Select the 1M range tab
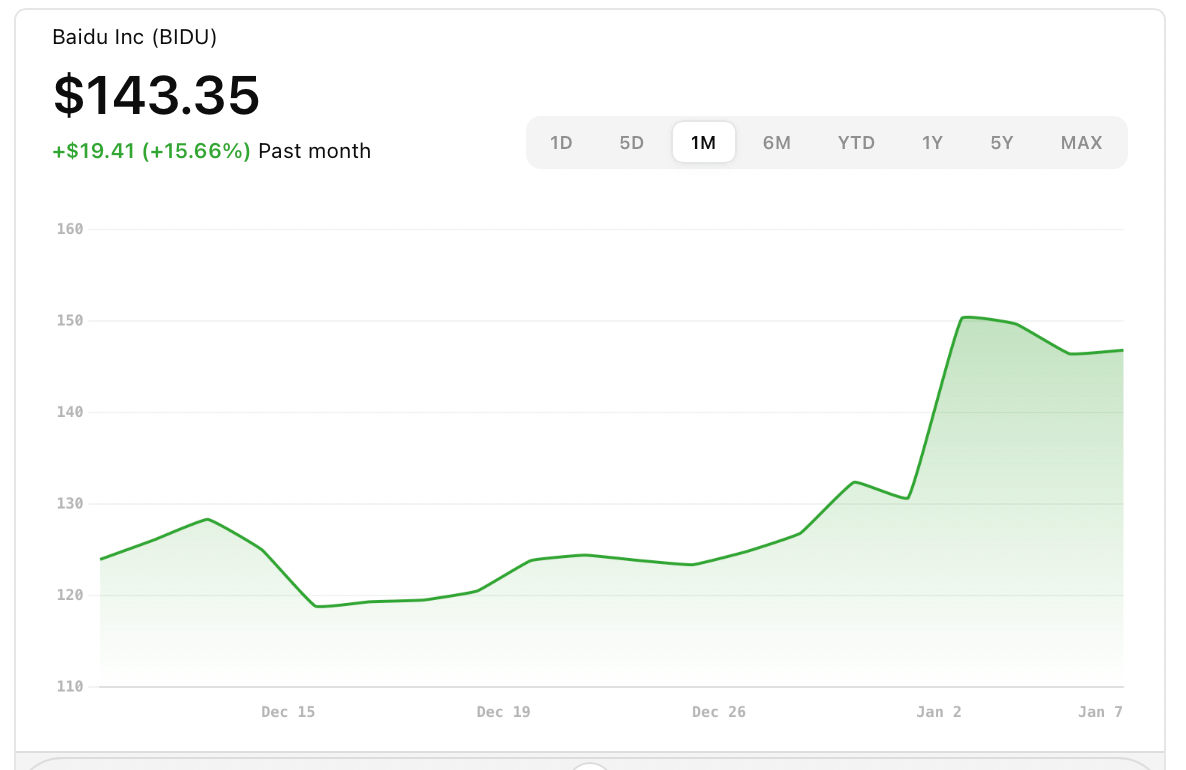The width and height of the screenshot is (1186, 770). click(703, 142)
